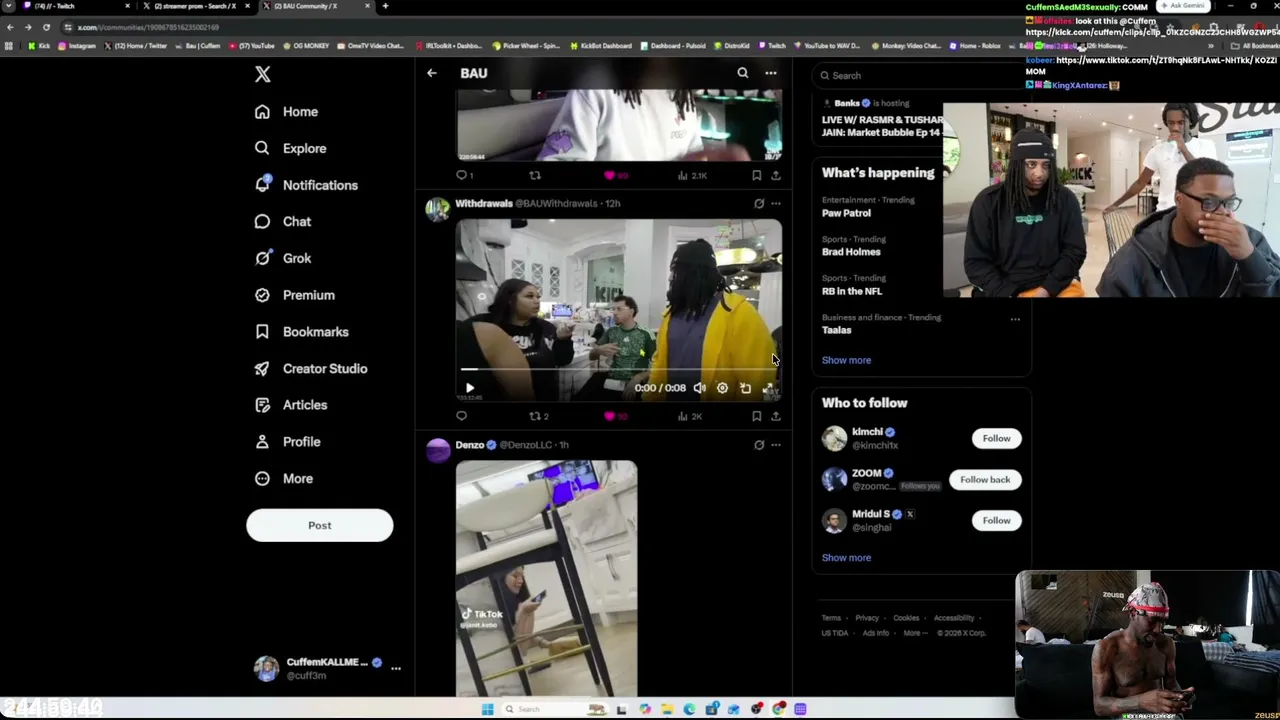The height and width of the screenshot is (720, 1280).
Task: Toggle picture-in-picture on Withdrawals video
Action: click(745, 388)
